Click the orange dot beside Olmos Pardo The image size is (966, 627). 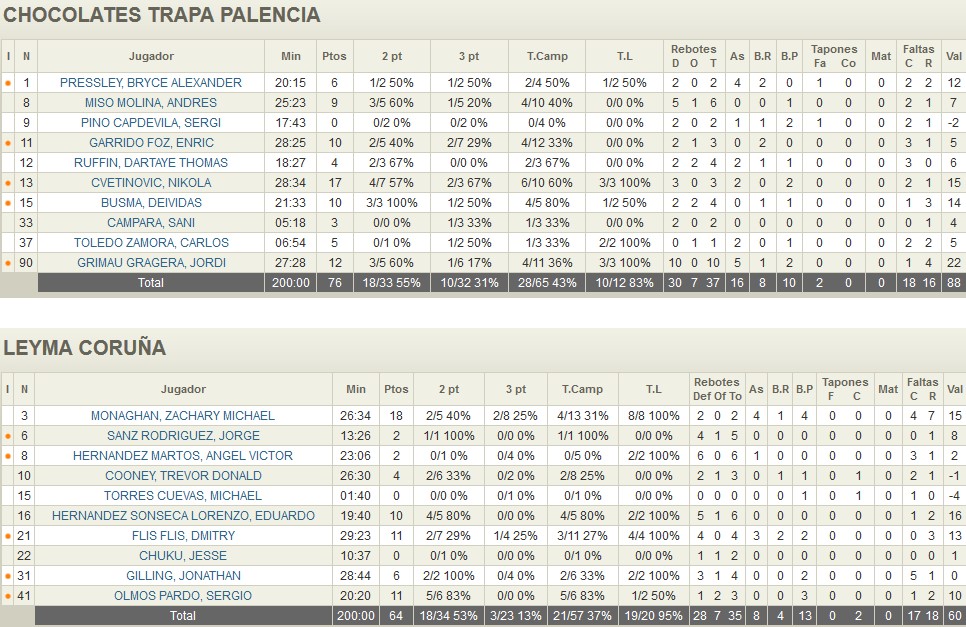click(x=8, y=596)
